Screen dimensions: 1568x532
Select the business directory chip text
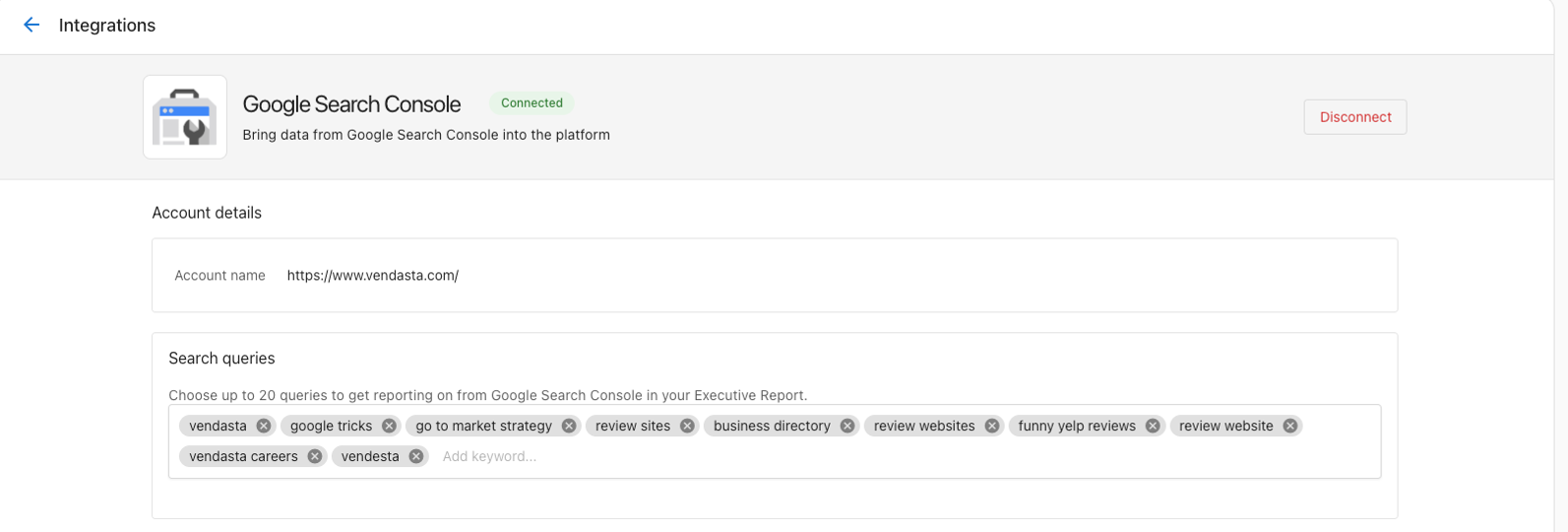pyautogui.click(x=772, y=427)
